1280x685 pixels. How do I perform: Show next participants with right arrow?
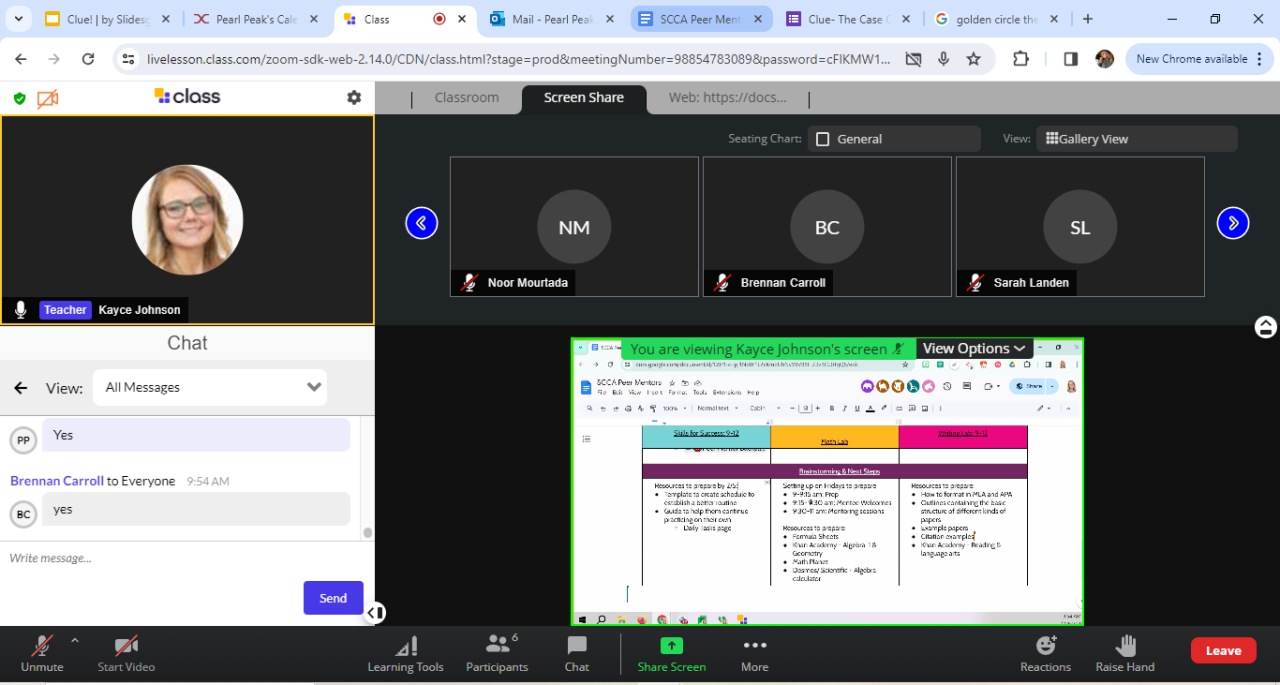pyautogui.click(x=1232, y=223)
